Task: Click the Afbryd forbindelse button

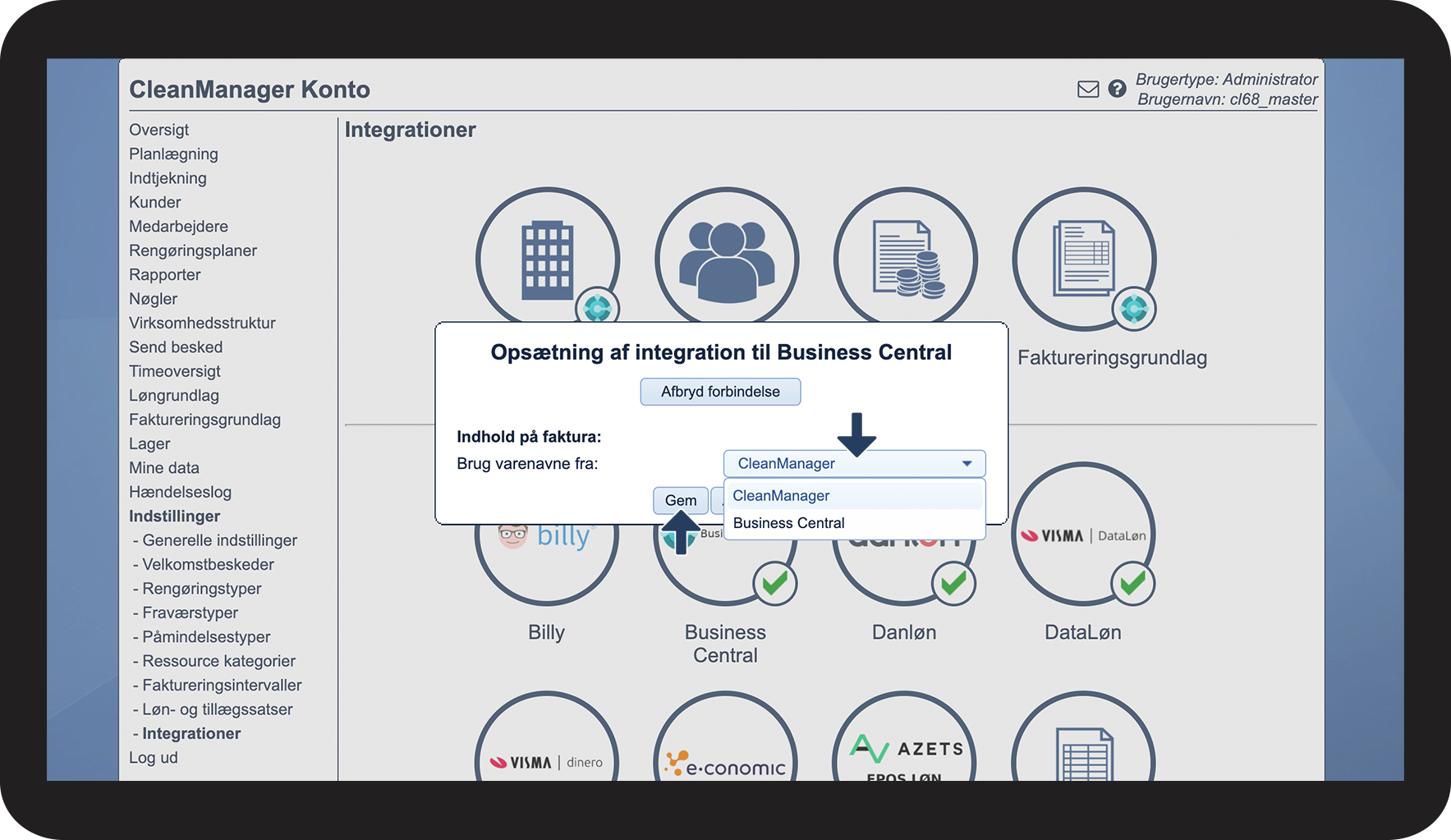Action: [720, 392]
